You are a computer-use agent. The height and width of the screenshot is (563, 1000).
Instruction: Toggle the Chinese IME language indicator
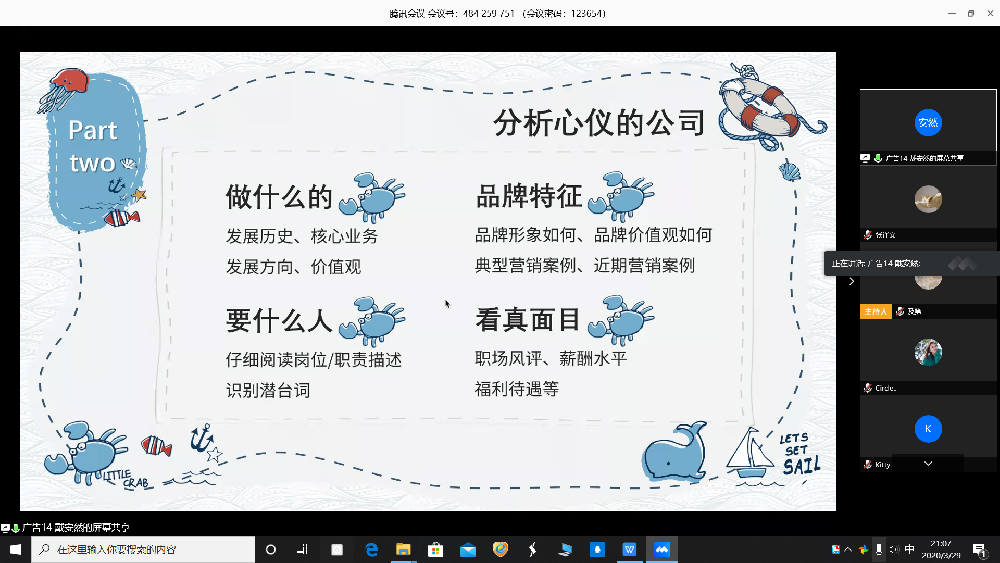(909, 549)
